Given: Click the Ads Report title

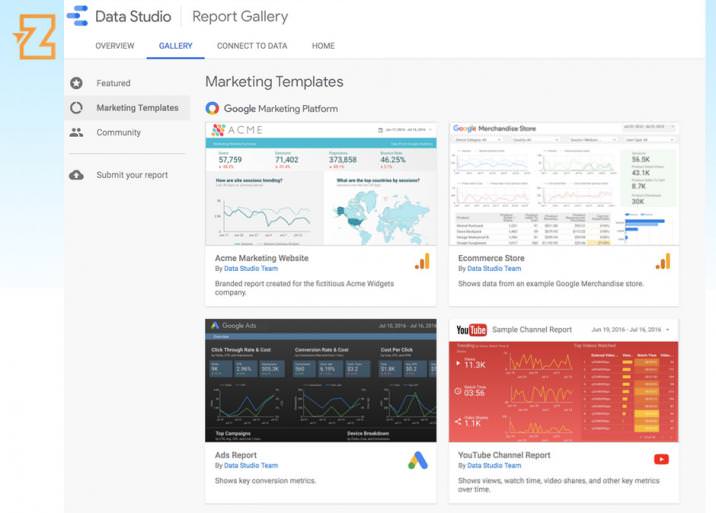Looking at the screenshot, I should point(236,455).
